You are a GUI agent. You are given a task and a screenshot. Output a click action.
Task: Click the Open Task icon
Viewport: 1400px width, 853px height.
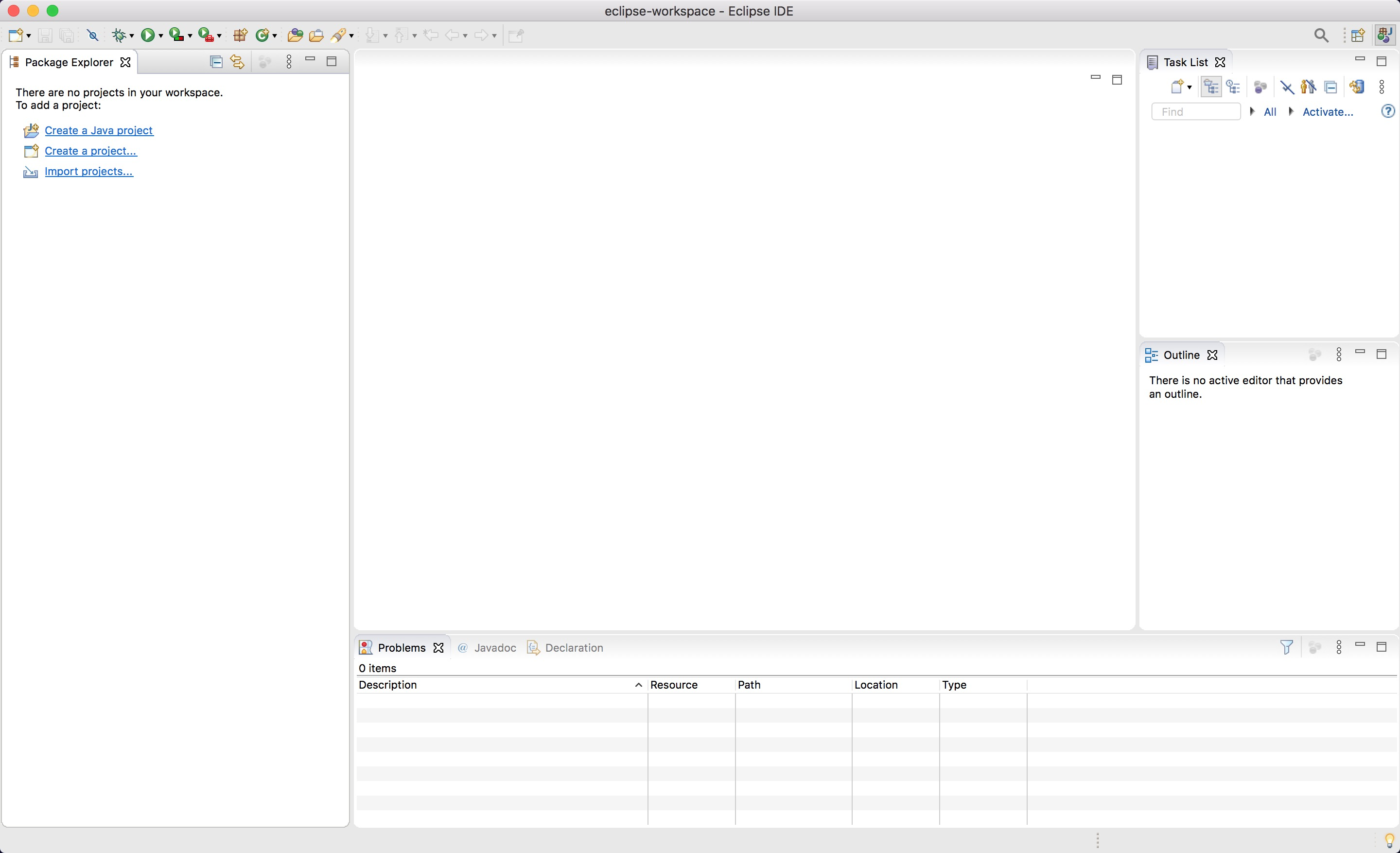316,35
